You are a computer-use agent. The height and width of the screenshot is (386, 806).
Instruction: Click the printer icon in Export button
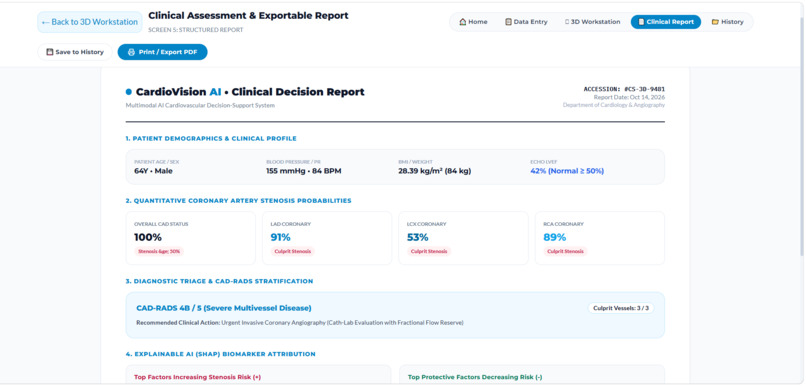pos(131,52)
